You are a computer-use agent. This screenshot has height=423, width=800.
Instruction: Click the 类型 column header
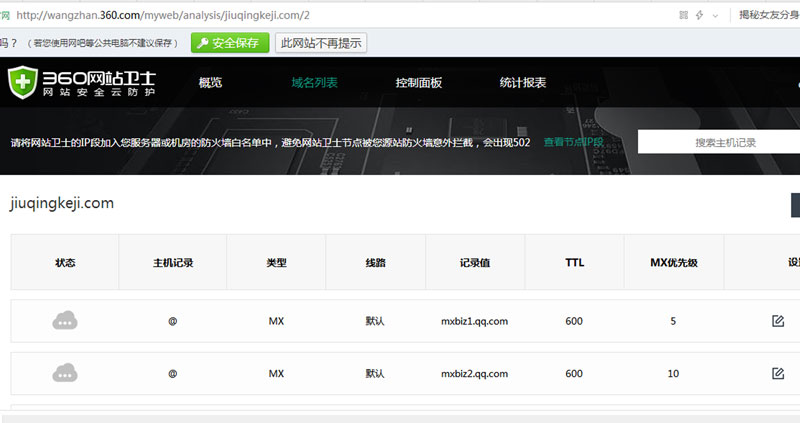coord(276,263)
